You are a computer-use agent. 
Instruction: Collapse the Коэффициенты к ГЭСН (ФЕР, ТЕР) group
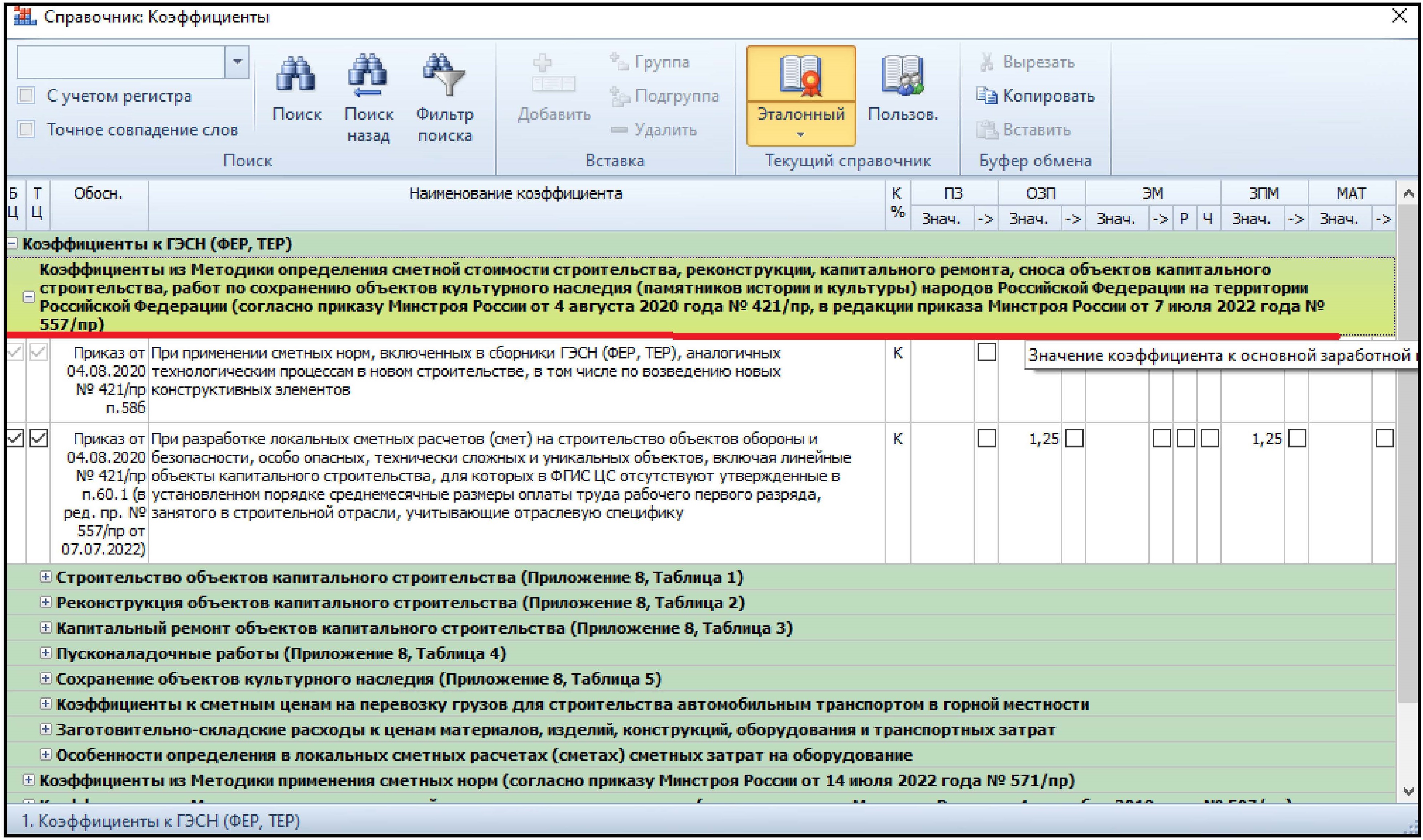tap(12, 244)
